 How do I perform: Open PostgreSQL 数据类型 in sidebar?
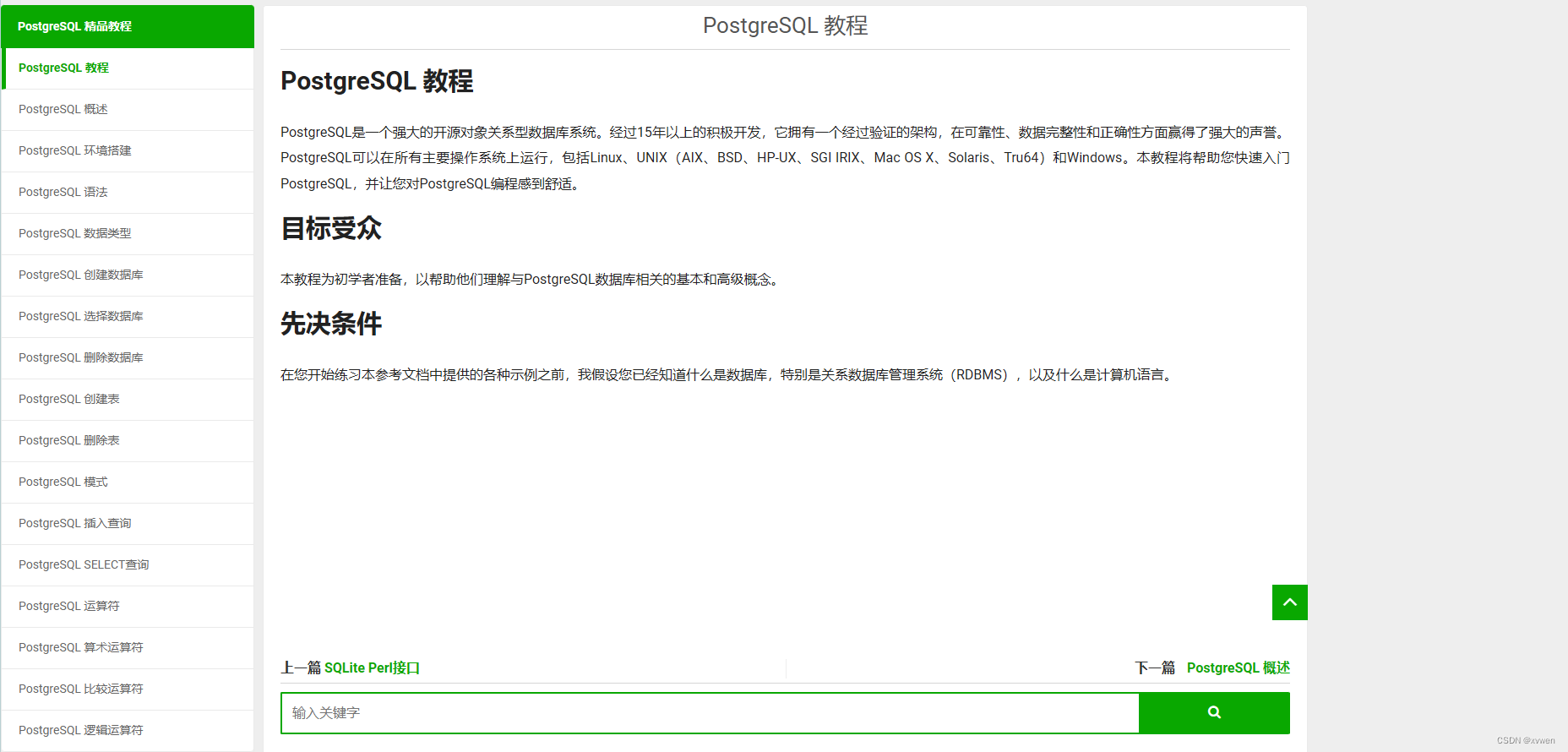coord(128,234)
